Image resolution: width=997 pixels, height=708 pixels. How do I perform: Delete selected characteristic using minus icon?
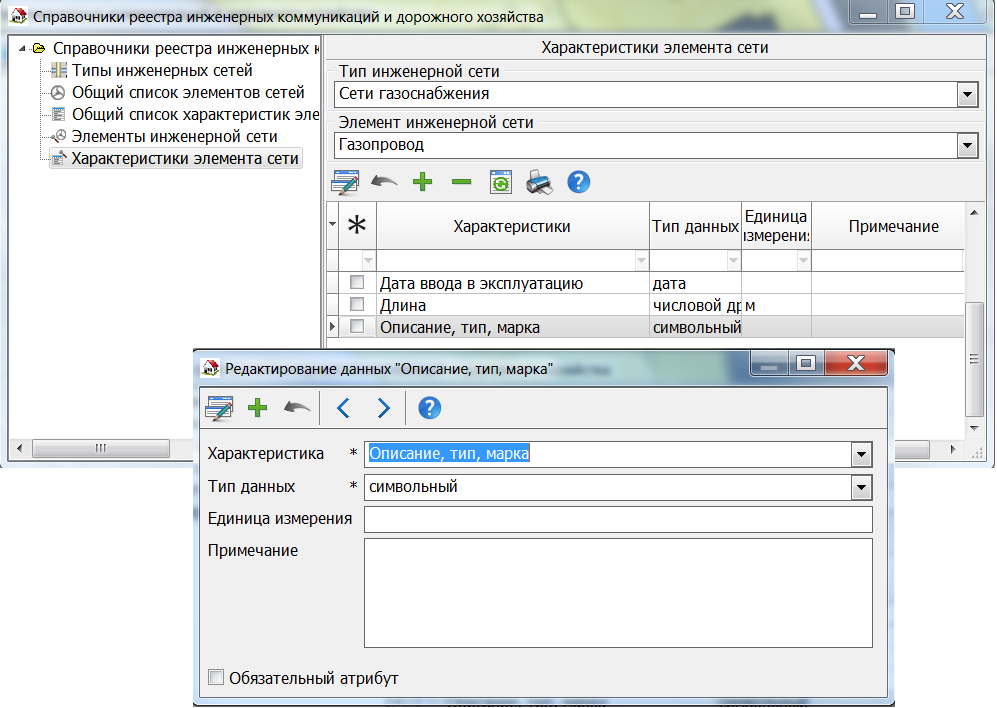(x=461, y=182)
